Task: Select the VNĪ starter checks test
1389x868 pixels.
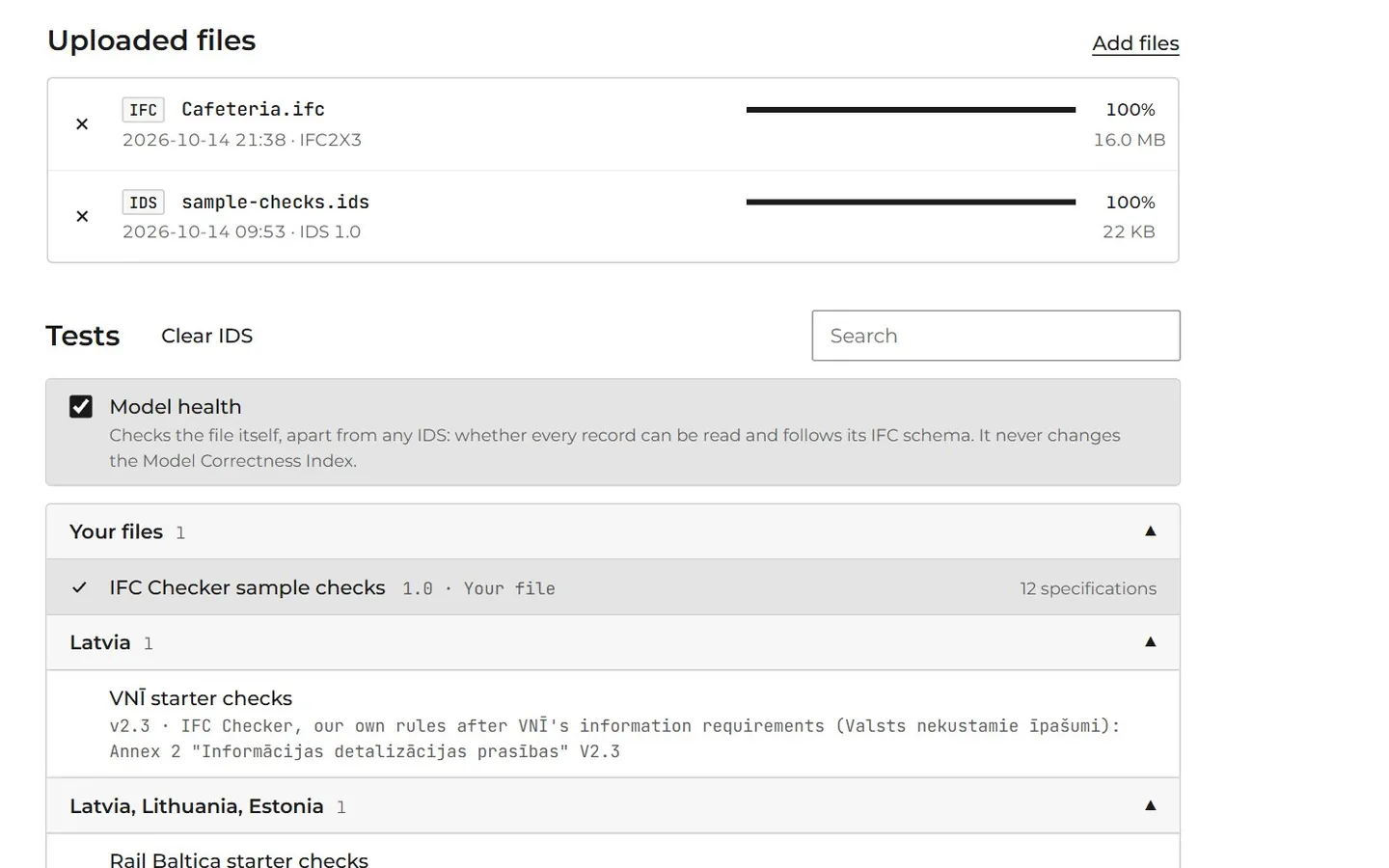Action: pos(613,724)
